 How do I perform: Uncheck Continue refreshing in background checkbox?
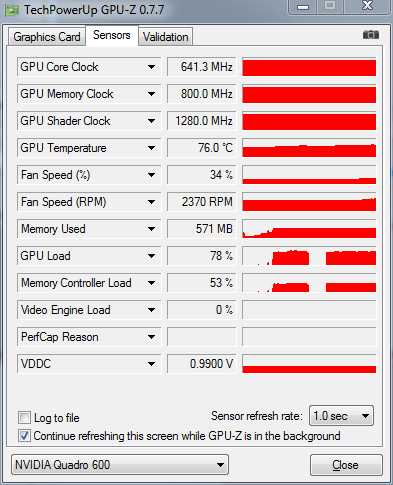24,436
